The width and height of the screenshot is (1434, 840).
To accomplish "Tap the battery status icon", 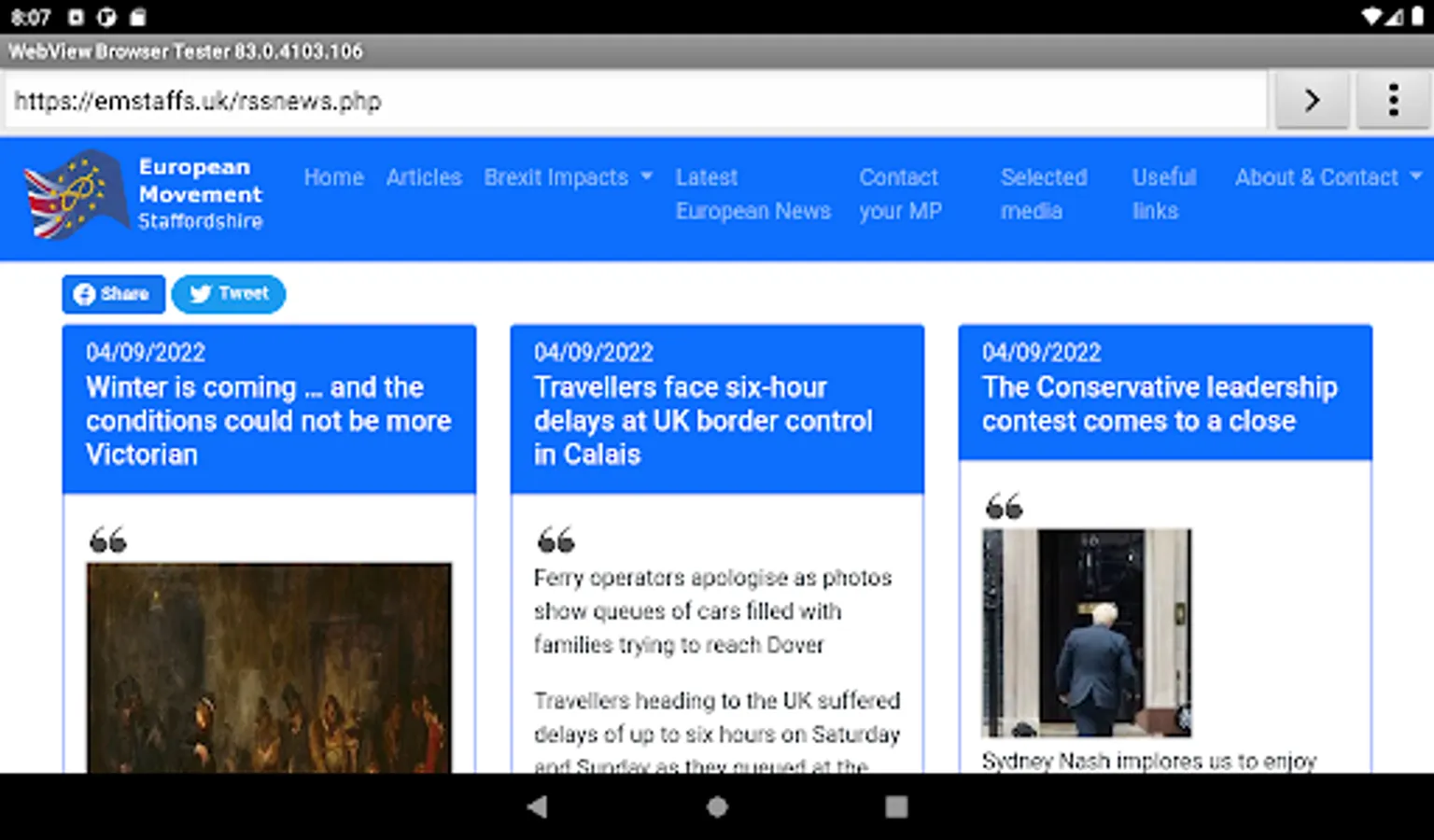I will [x=1415, y=17].
